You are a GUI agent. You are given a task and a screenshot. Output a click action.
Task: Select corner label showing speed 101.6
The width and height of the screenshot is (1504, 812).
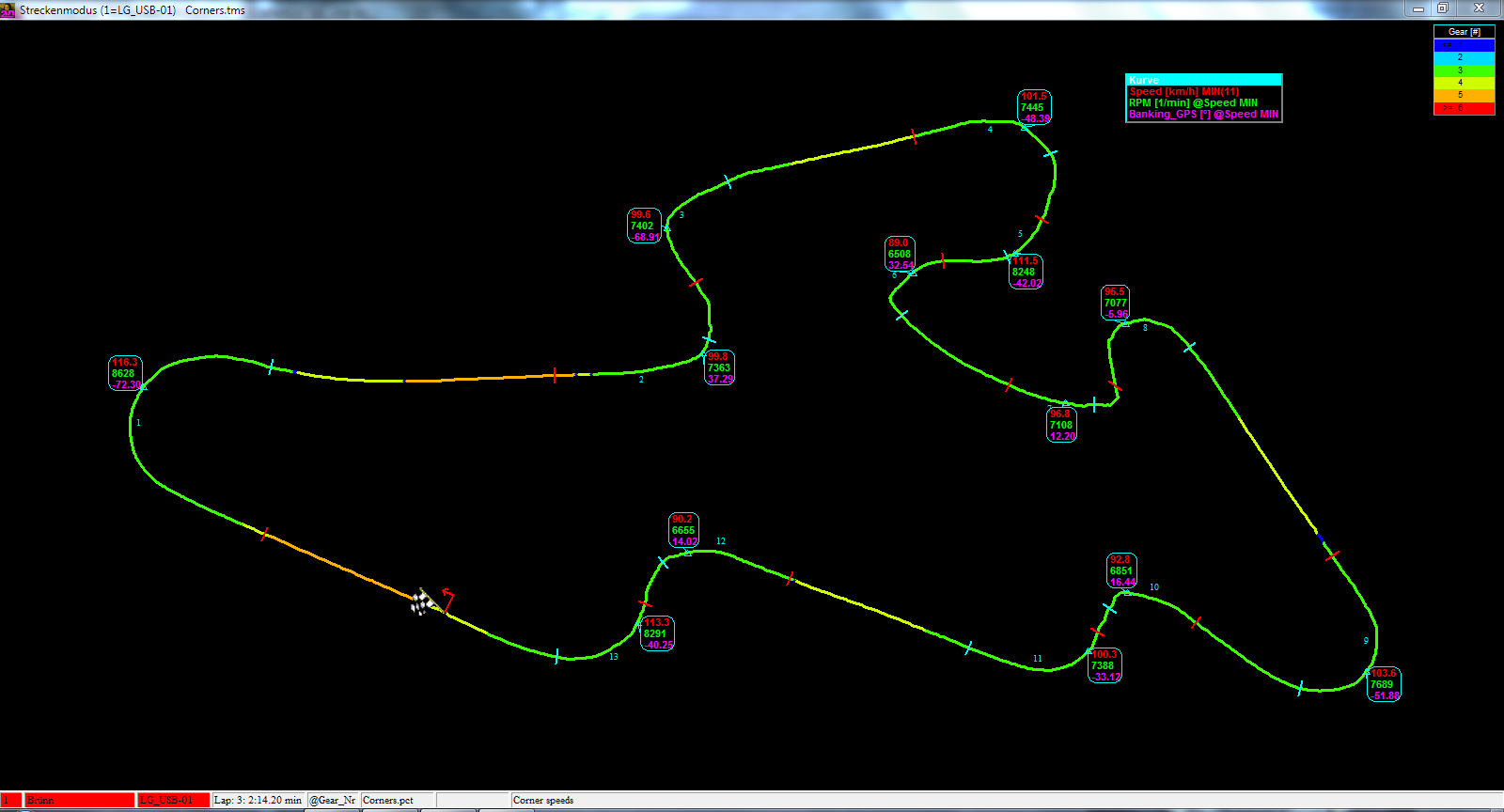point(1034,107)
